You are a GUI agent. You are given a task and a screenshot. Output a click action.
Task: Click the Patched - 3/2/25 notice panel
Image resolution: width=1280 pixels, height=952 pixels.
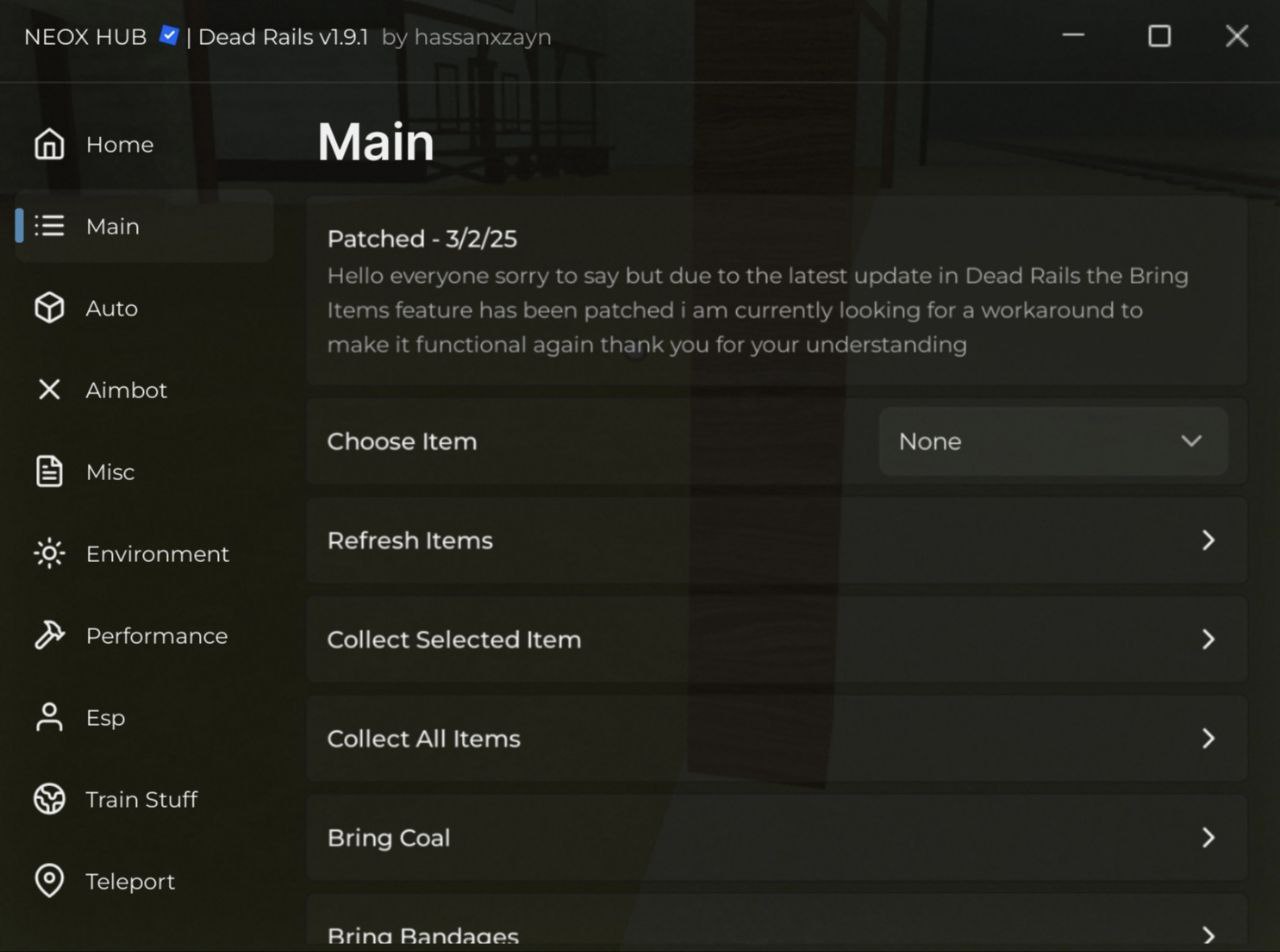(x=776, y=291)
